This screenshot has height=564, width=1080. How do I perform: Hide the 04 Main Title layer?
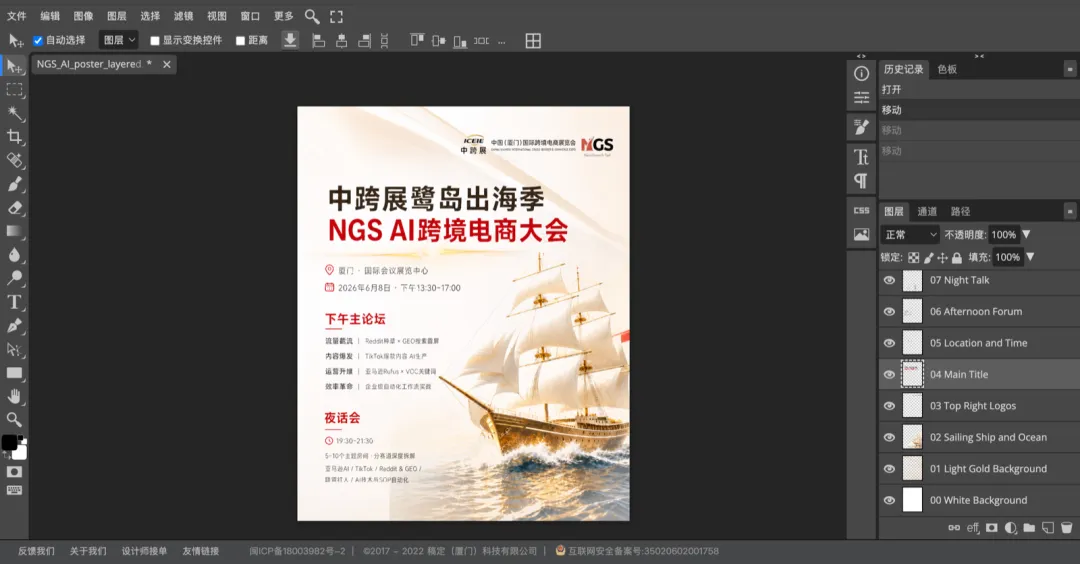(x=889, y=375)
